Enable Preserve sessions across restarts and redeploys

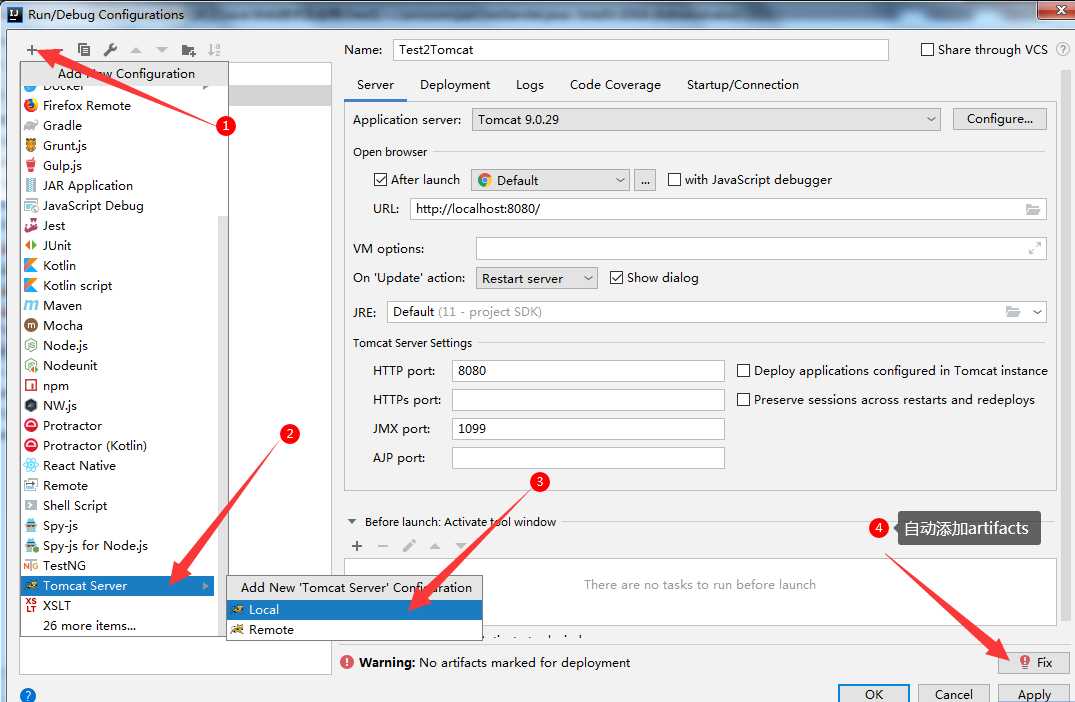pyautogui.click(x=743, y=400)
